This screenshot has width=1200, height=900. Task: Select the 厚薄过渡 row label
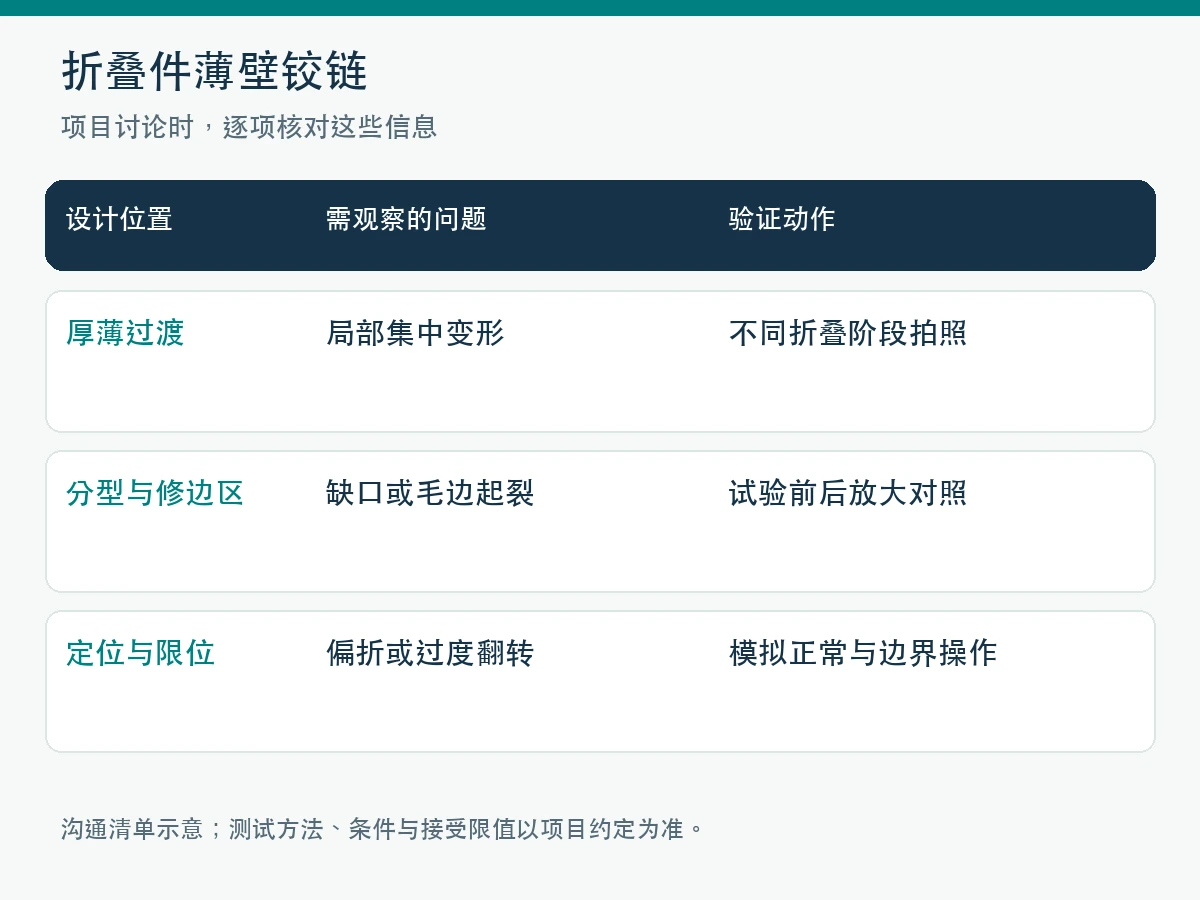pyautogui.click(x=125, y=333)
